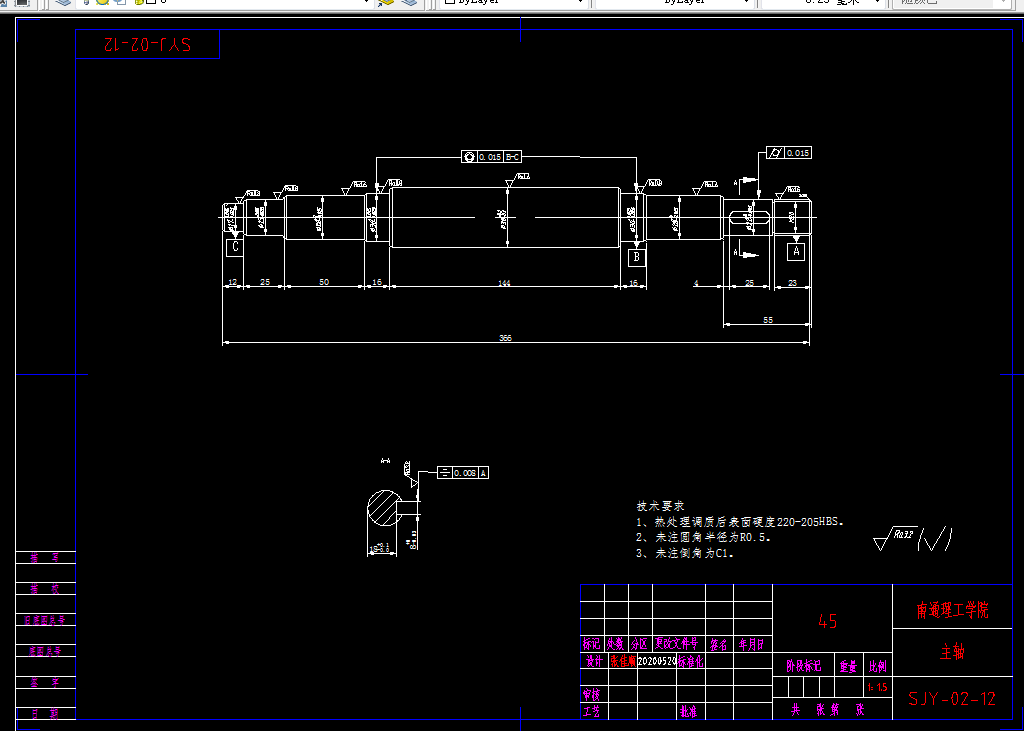
Task: Select the 日期 cell in left strip
Action: click(x=45, y=713)
